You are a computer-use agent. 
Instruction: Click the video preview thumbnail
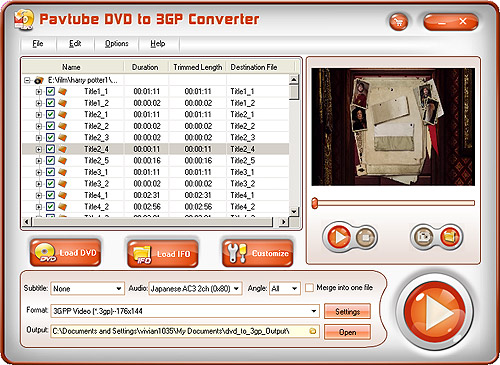pos(393,127)
